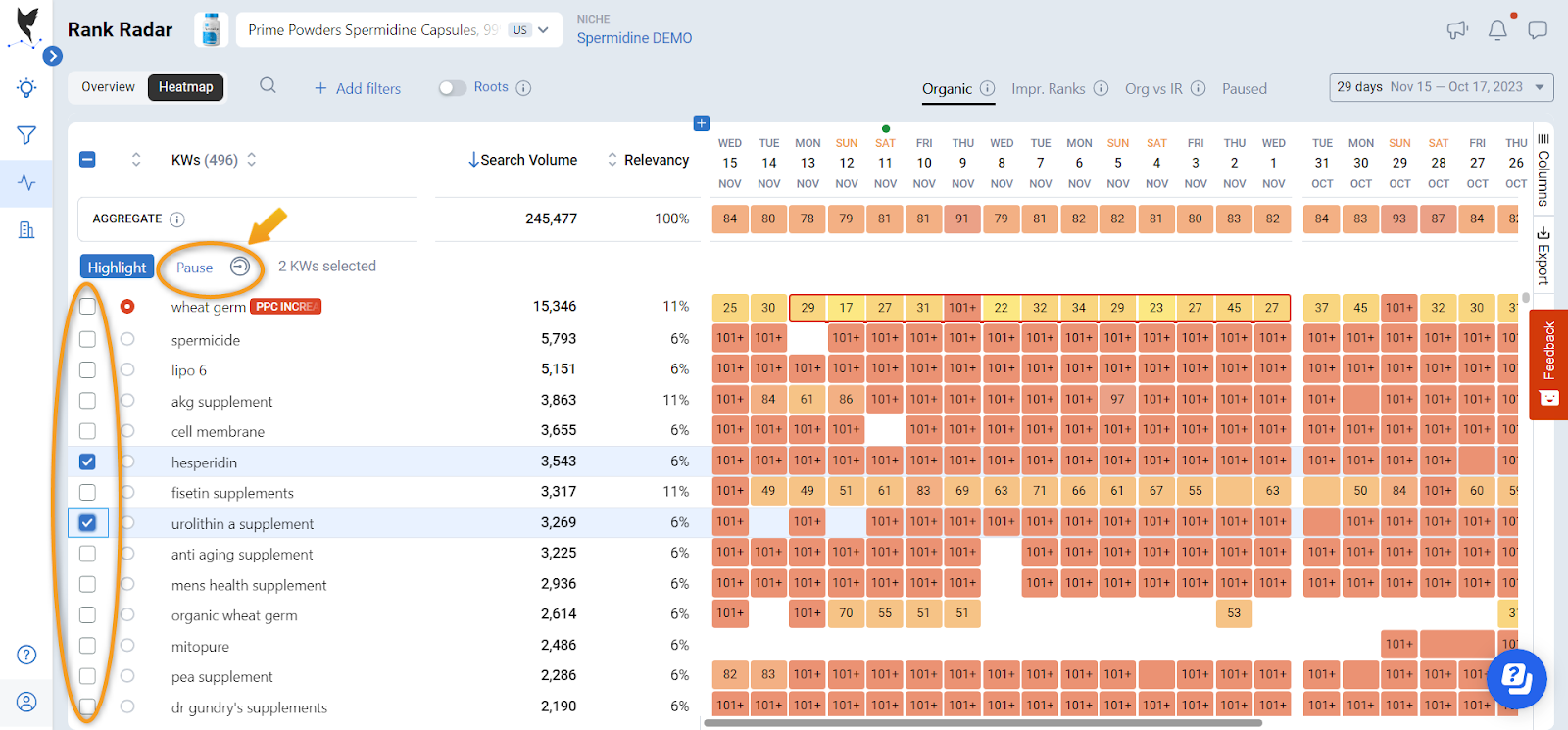Click the vertical scrollbar beside heatmap

click(x=1526, y=298)
